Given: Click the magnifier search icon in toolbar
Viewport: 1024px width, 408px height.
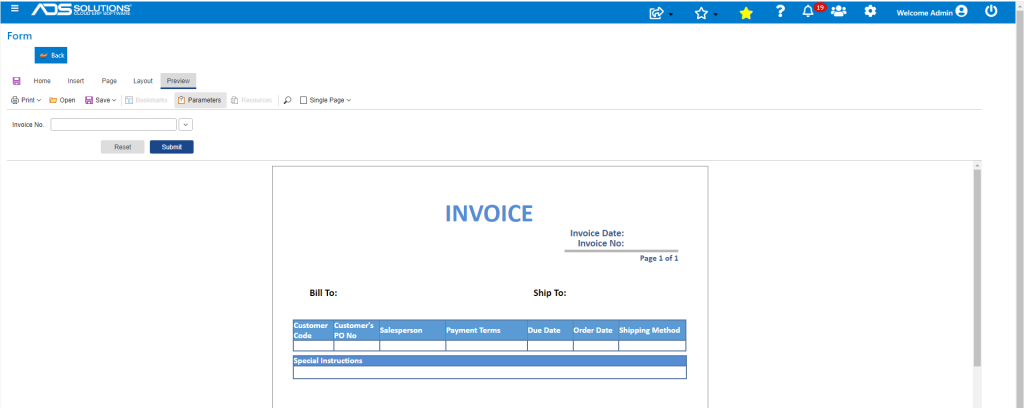Looking at the screenshot, I should click(x=287, y=101).
